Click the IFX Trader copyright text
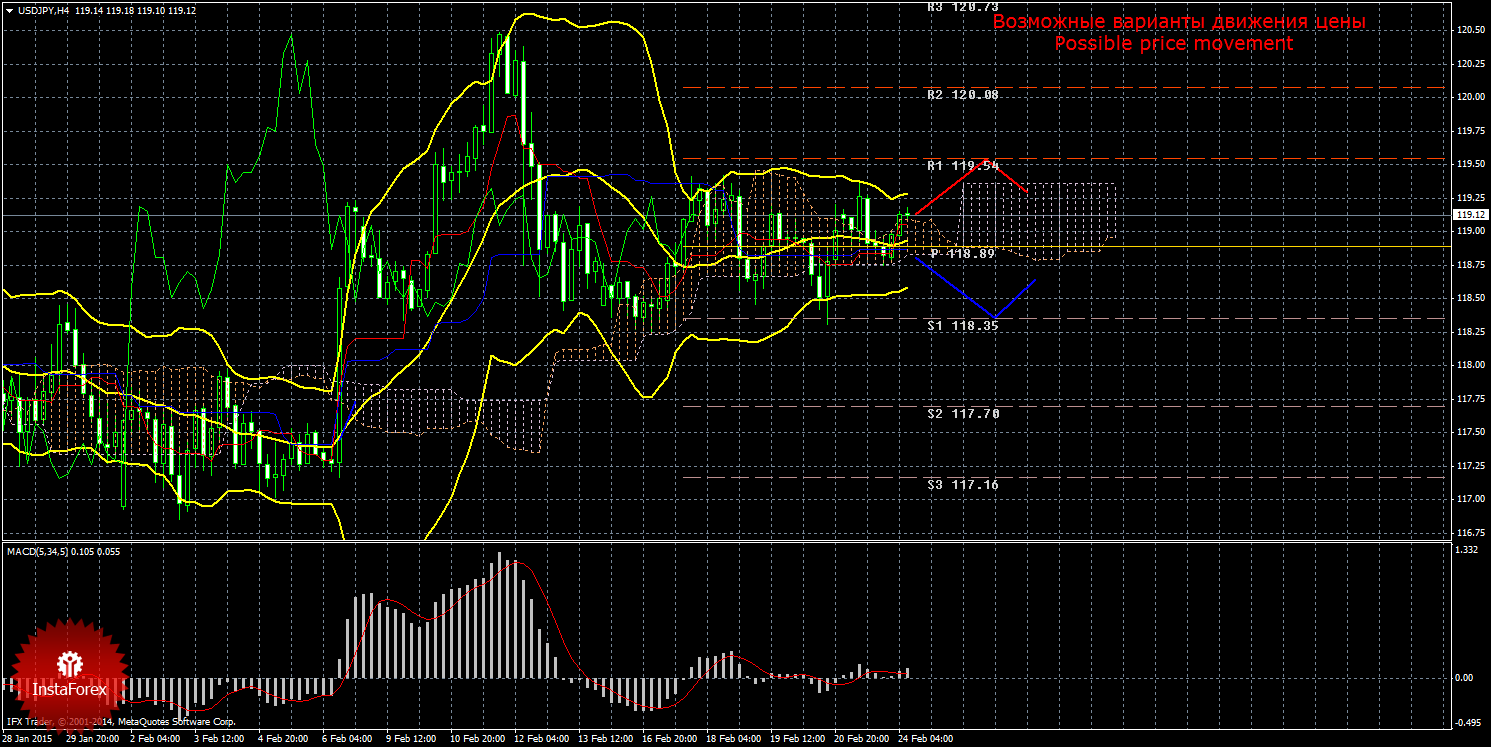Image resolution: width=1491 pixels, height=747 pixels. pyautogui.click(x=121, y=721)
